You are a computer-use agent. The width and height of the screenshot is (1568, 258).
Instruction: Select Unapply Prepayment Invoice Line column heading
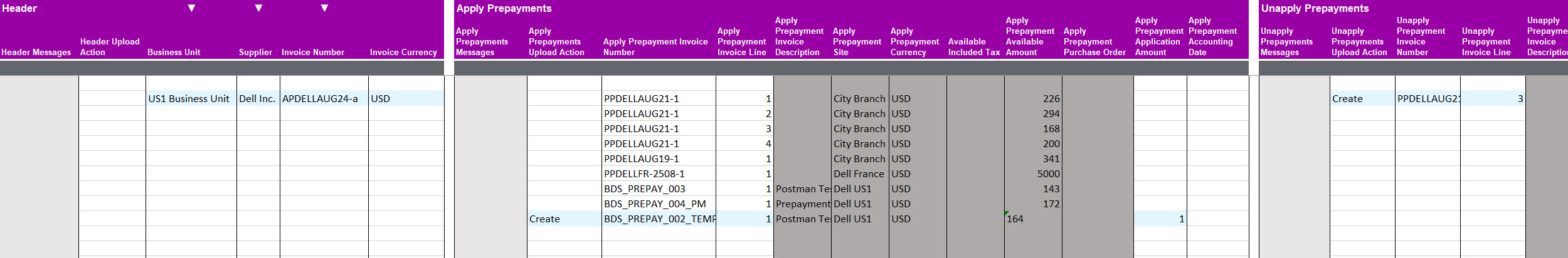[1486, 41]
